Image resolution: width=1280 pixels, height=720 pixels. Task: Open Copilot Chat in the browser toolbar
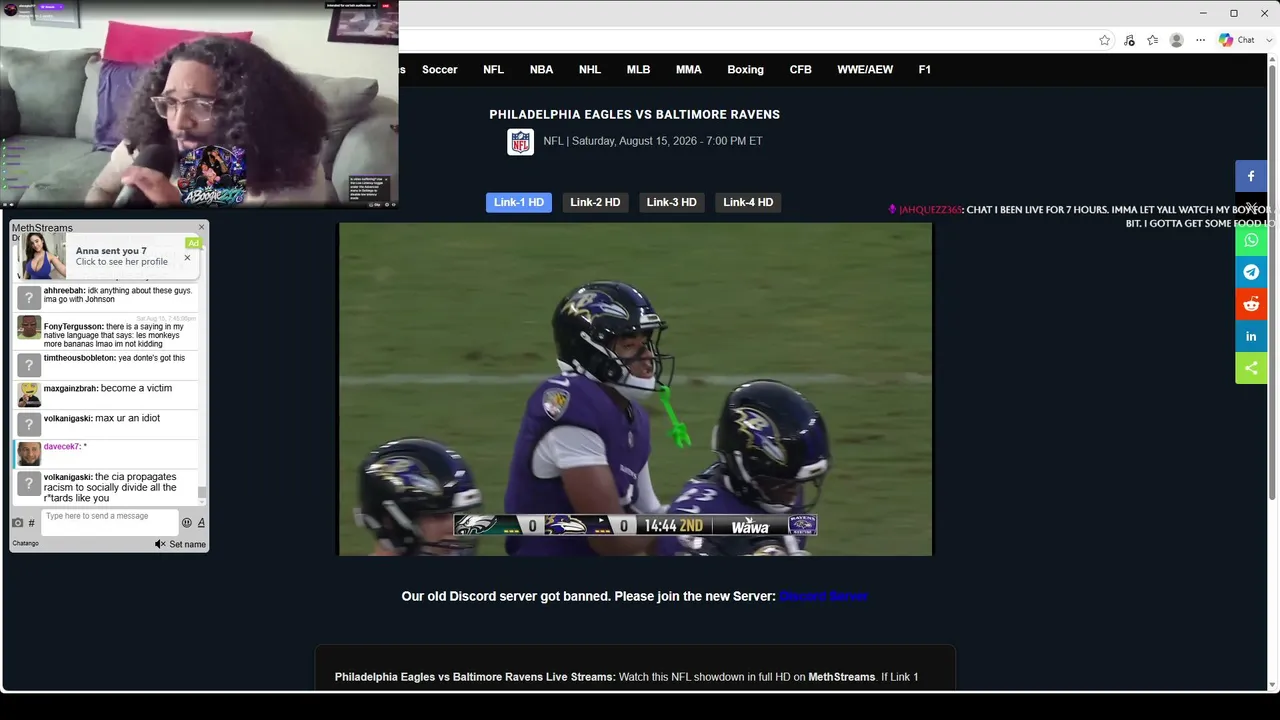coord(1237,40)
